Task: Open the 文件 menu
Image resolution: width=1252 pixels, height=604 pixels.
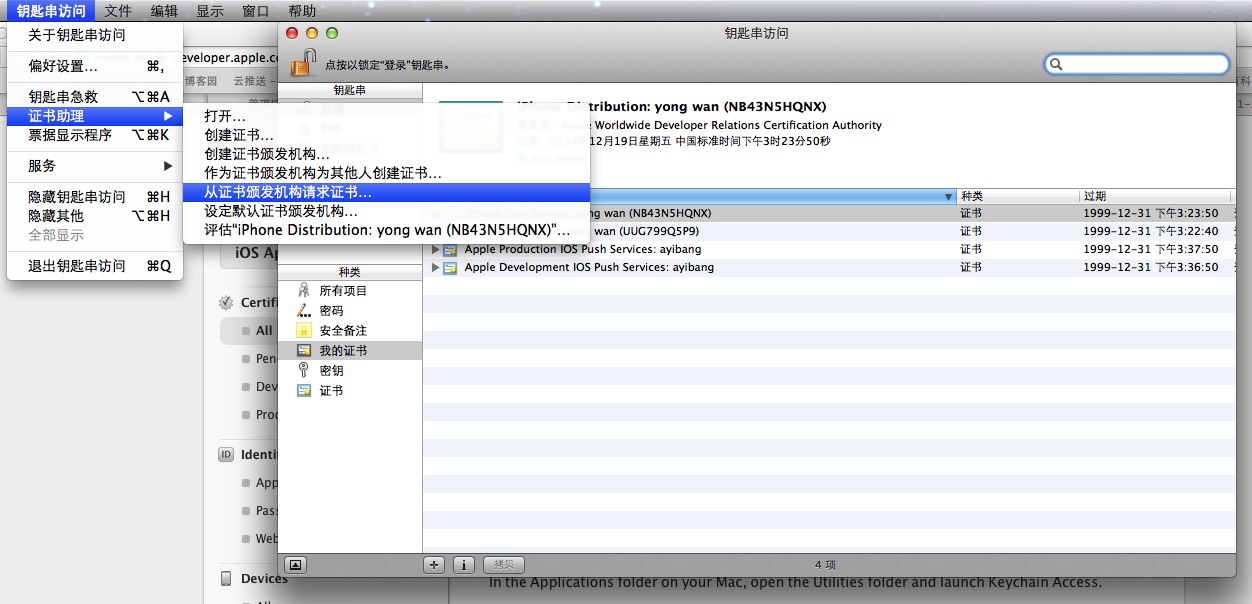Action: tap(118, 11)
